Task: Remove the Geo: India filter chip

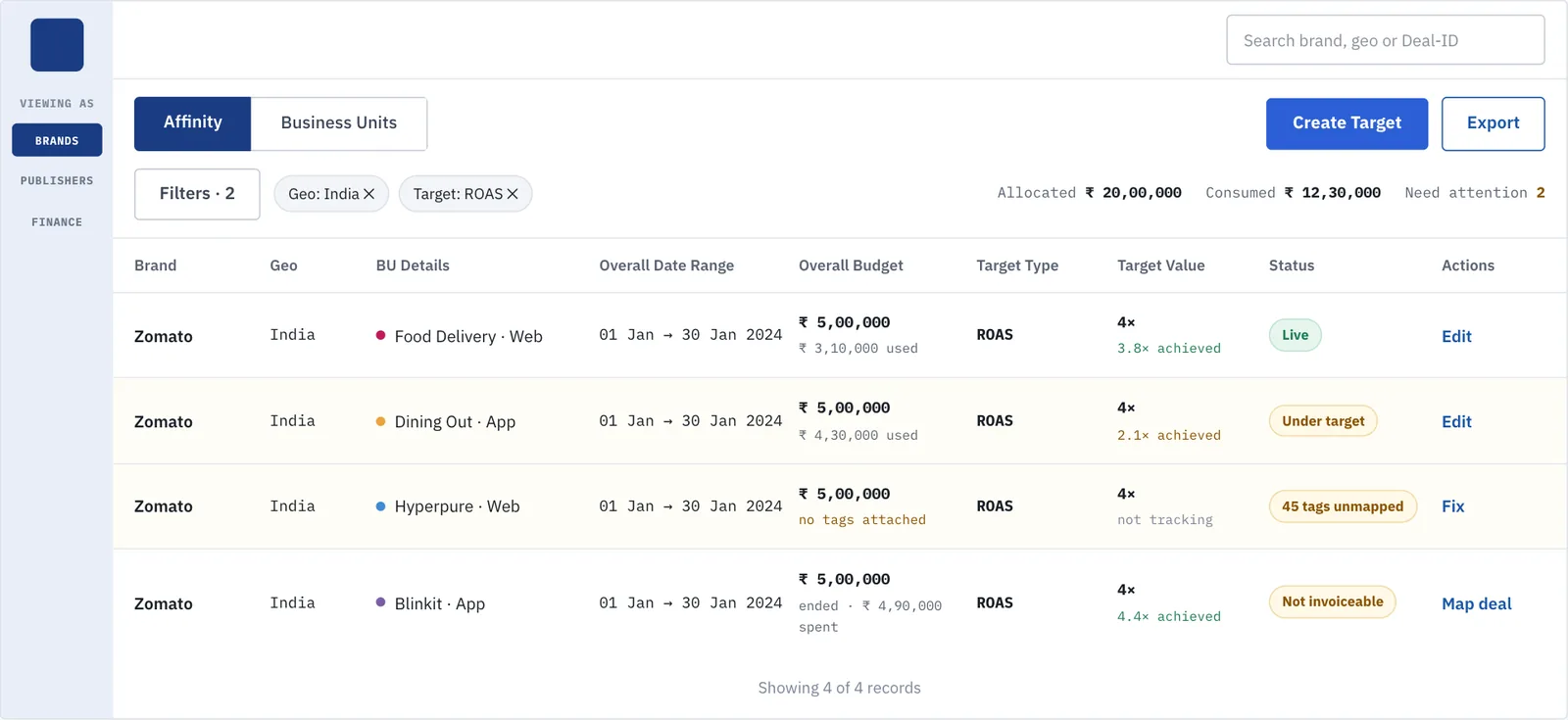Action: click(369, 194)
